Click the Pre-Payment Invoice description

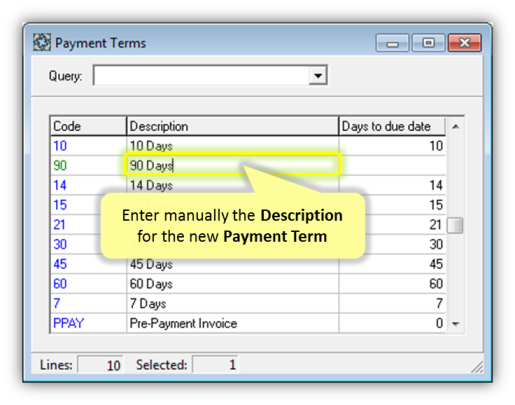[232, 323]
